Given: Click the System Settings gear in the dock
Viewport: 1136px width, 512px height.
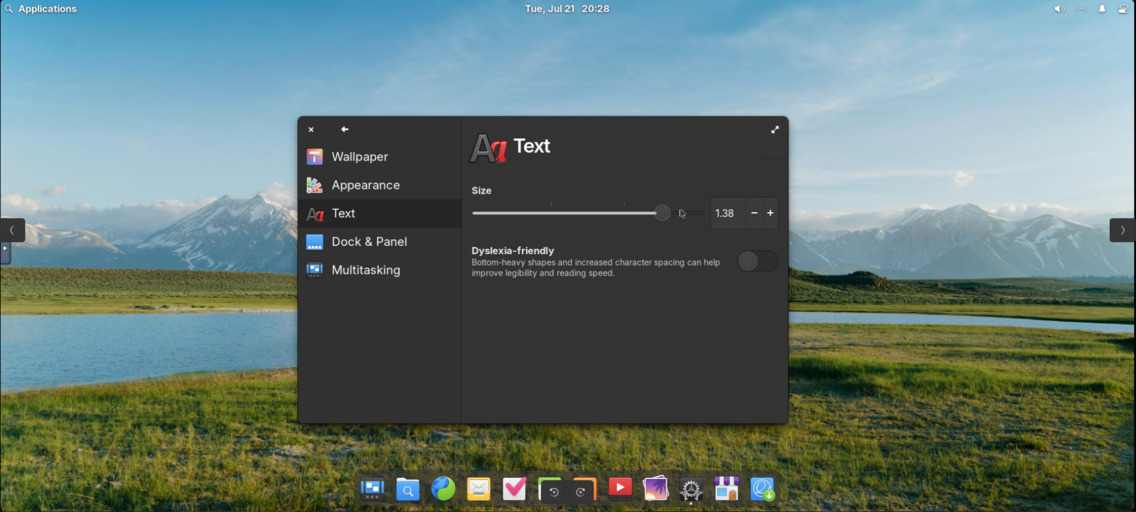Looking at the screenshot, I should pyautogui.click(x=690, y=490).
